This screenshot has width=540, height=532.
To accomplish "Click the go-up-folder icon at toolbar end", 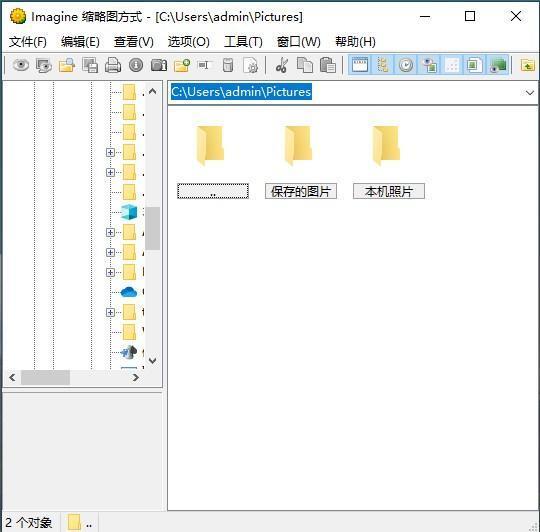I will point(528,65).
